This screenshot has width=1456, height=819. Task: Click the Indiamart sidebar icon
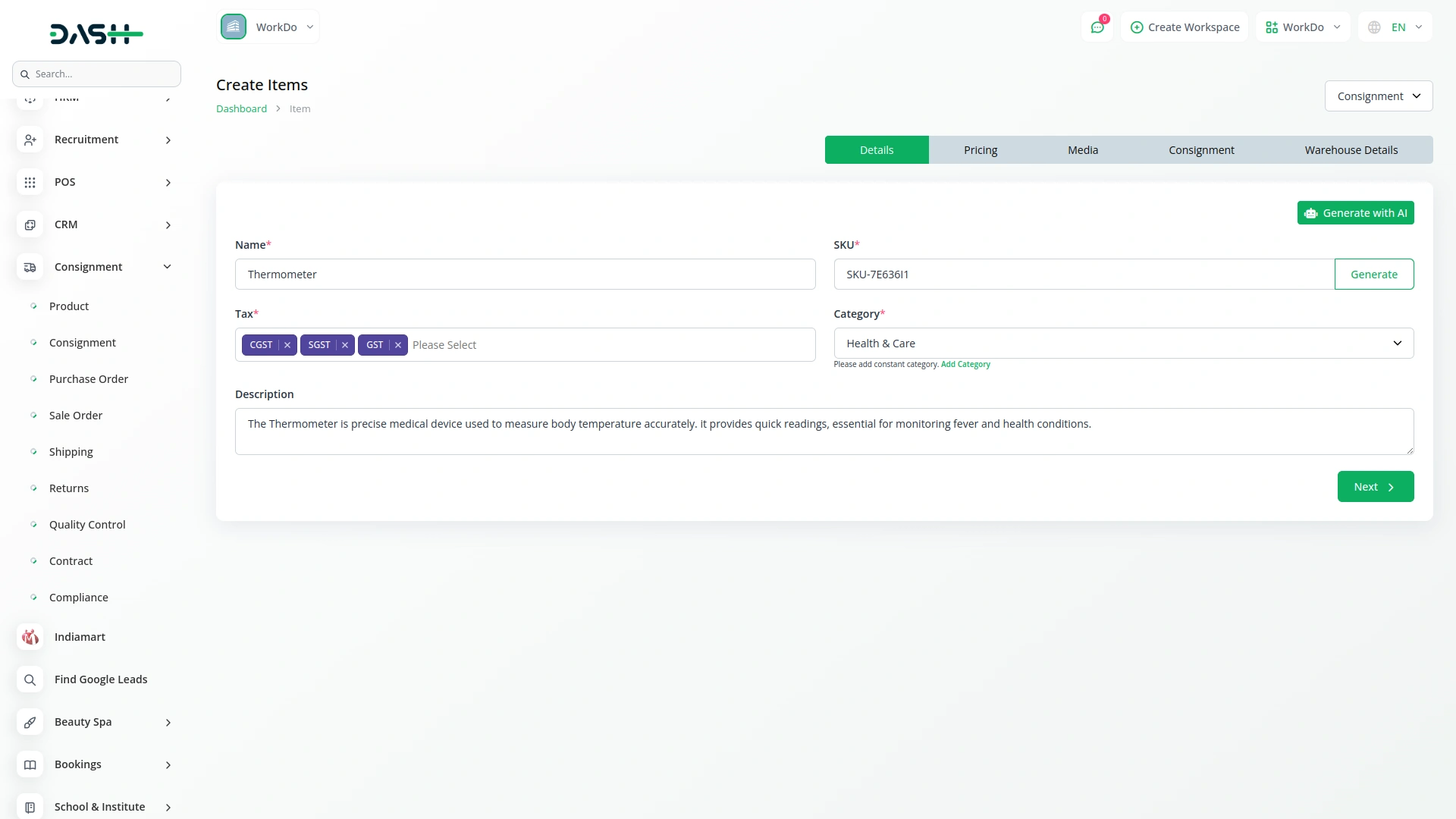tap(30, 637)
